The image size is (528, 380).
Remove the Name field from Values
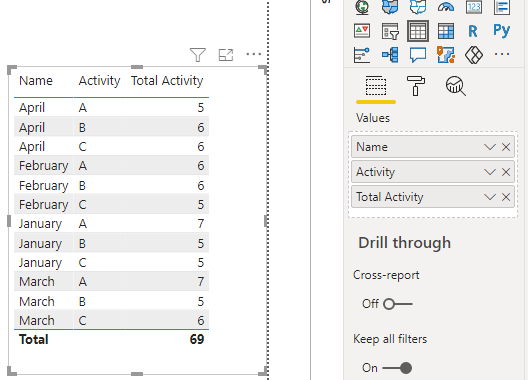click(506, 147)
